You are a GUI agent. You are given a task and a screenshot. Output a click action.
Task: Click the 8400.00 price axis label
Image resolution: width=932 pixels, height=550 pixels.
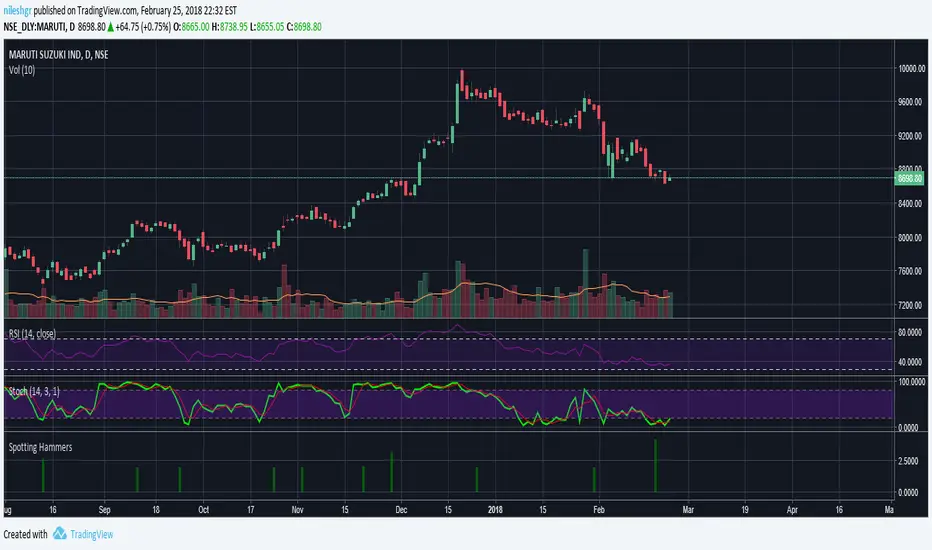[x=911, y=203]
